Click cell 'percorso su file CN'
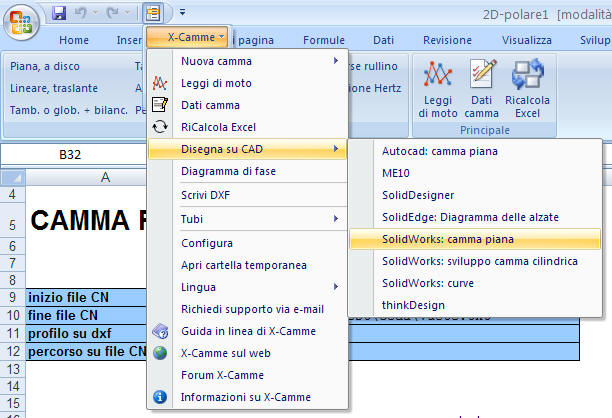 tap(86, 351)
